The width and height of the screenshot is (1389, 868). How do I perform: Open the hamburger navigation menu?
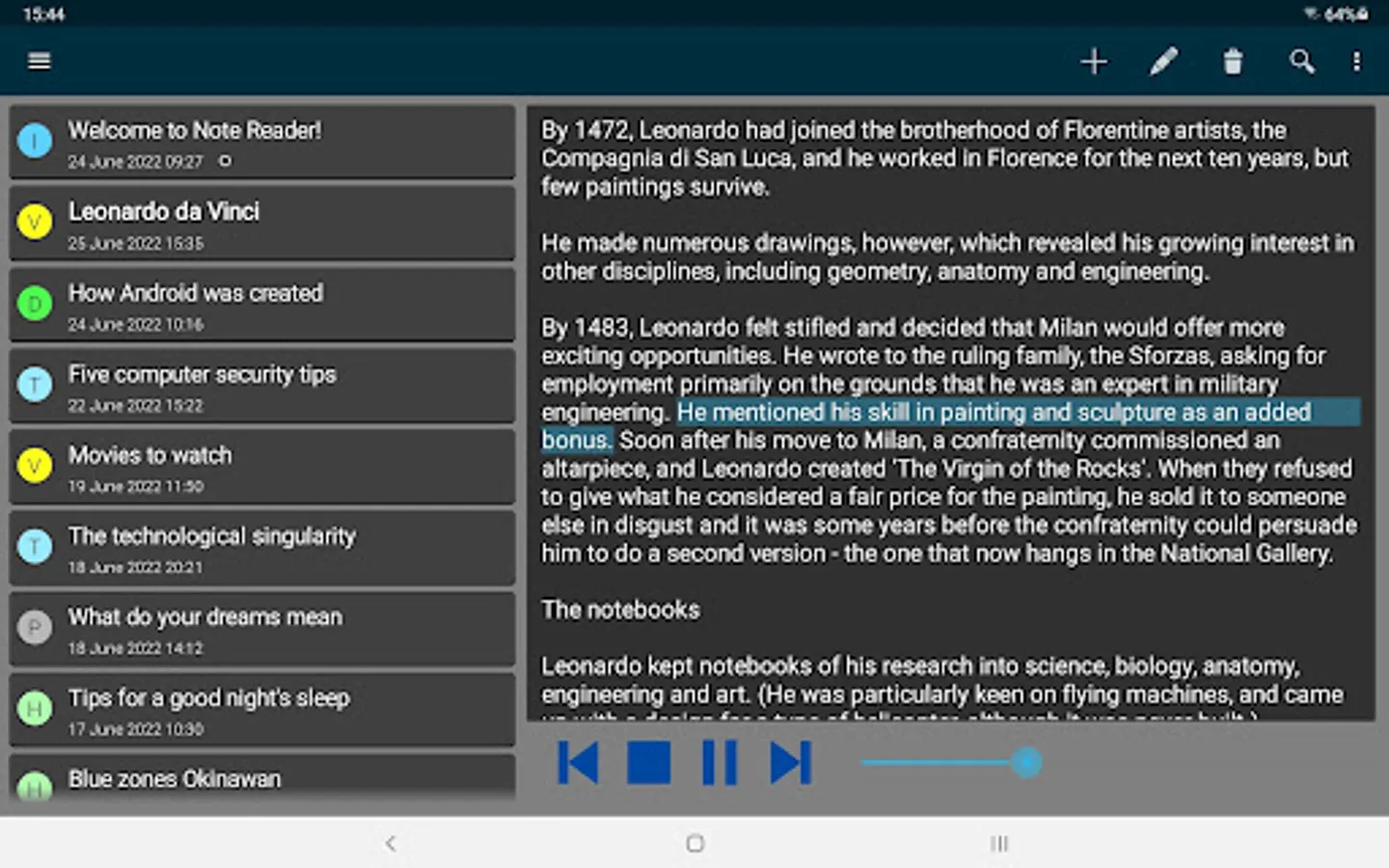40,62
